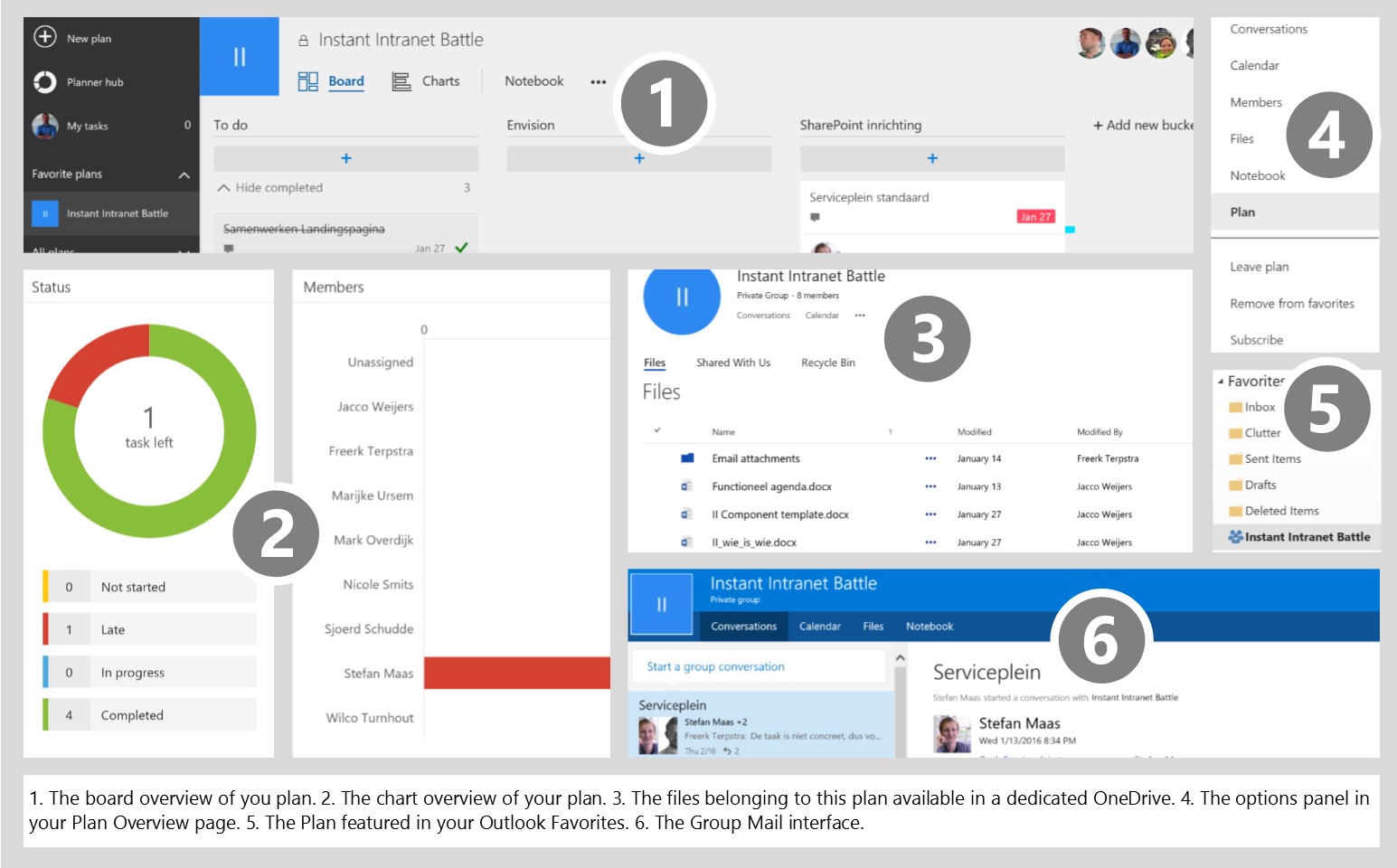Open Shared With Us tab
Image resolution: width=1397 pixels, height=868 pixels.
[x=733, y=363]
